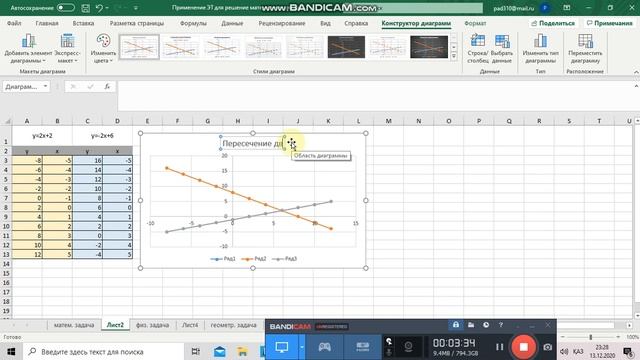Click the Примечания comments button
The height and width of the screenshot is (360, 640).
click(x=609, y=23)
